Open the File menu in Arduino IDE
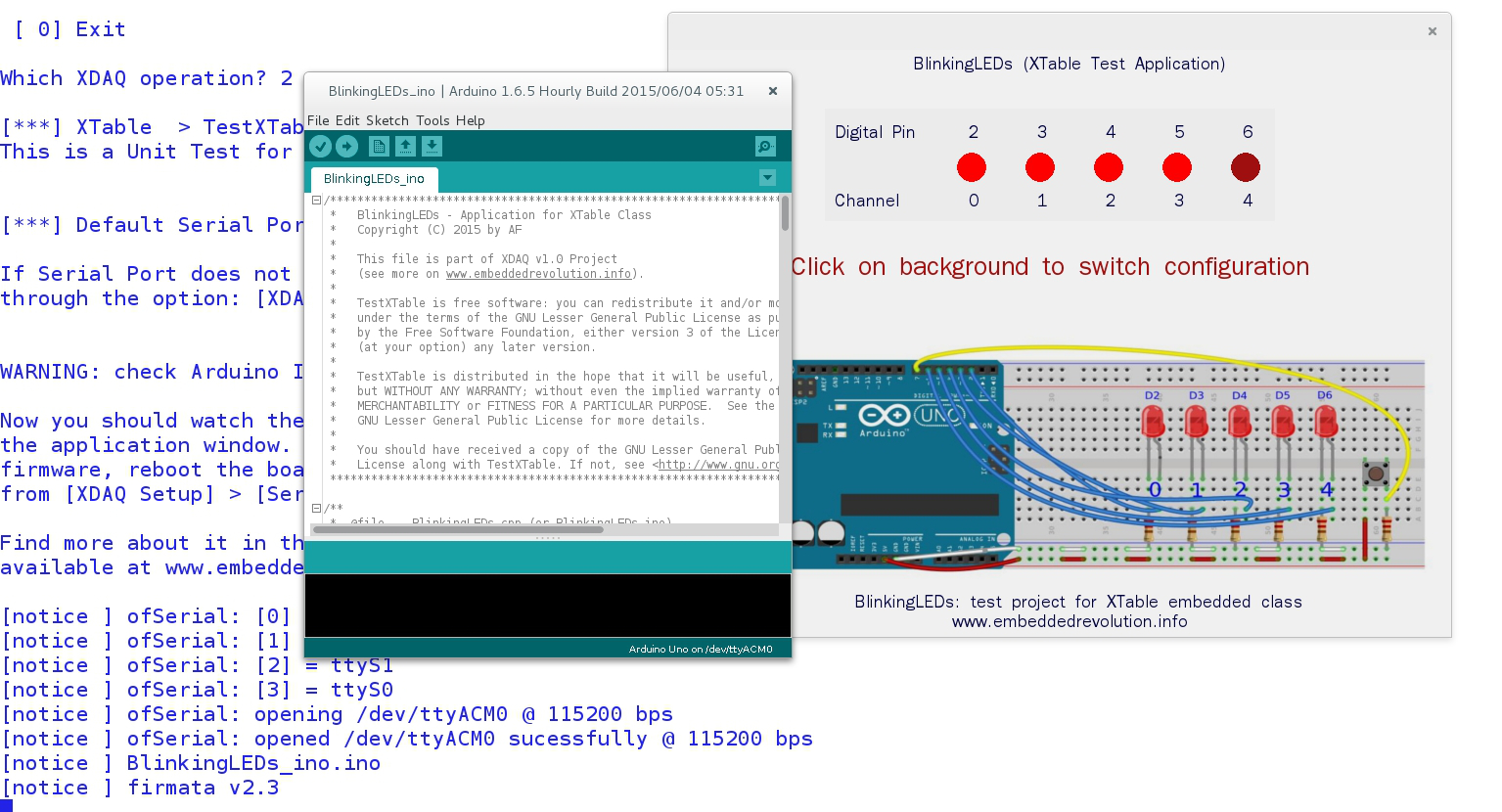 pos(318,120)
